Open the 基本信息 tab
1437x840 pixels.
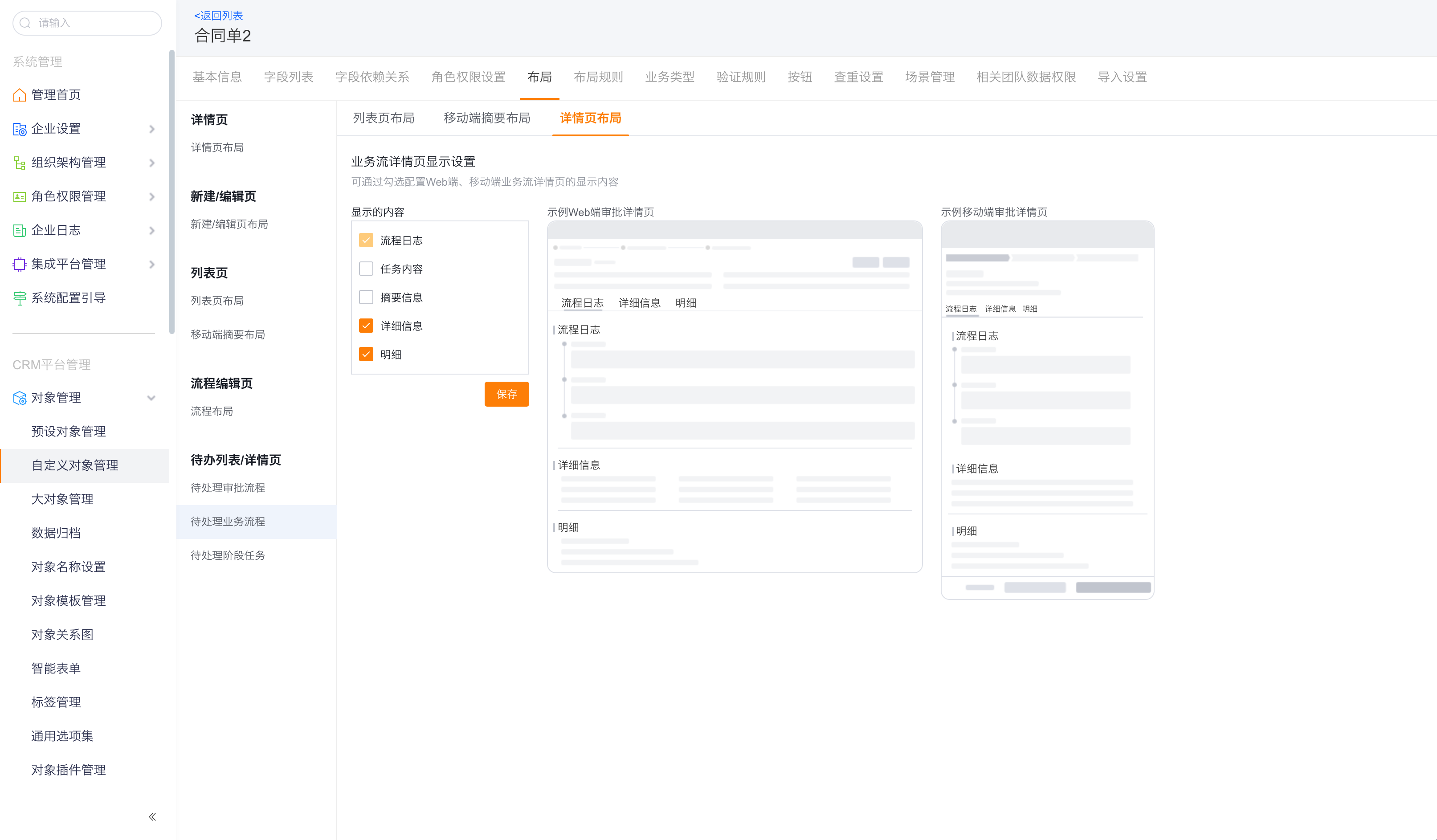coord(217,77)
